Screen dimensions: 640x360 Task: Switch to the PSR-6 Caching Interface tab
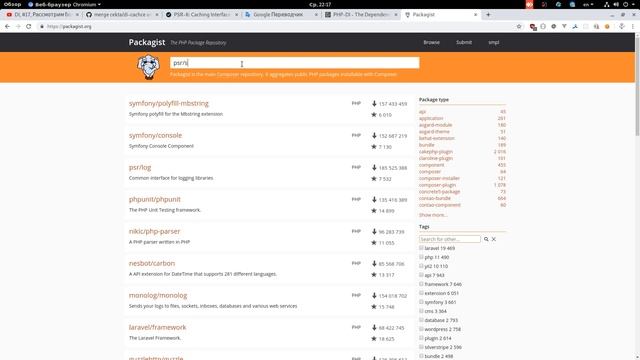(202, 15)
